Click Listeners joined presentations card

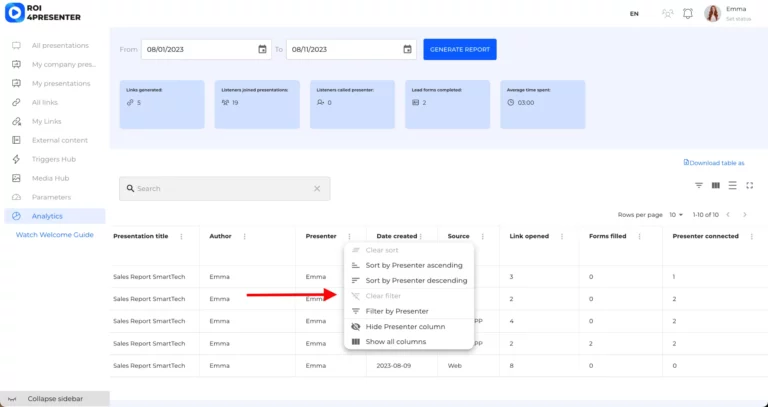(257, 104)
